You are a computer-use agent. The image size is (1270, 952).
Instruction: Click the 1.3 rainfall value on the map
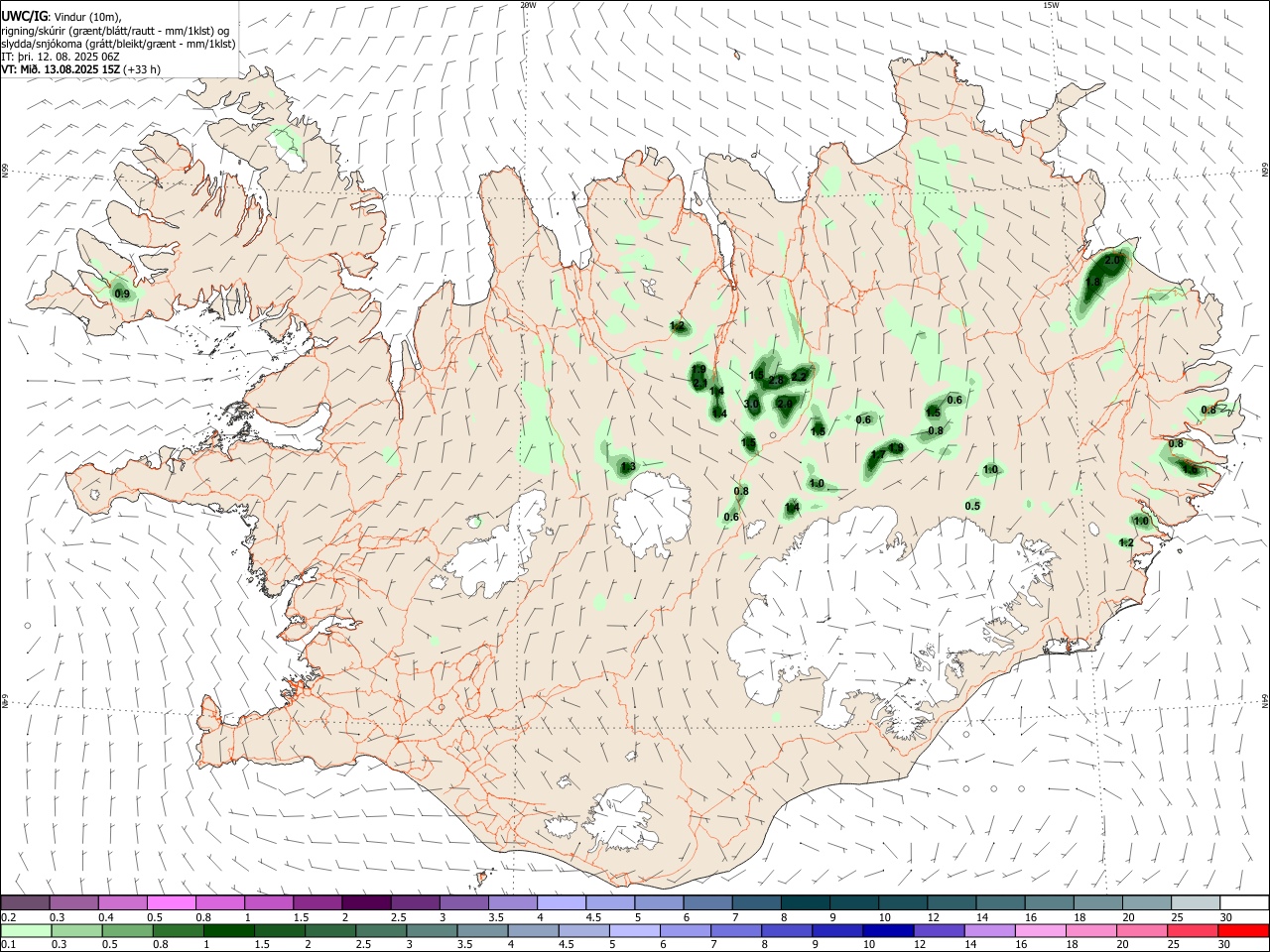pos(627,466)
